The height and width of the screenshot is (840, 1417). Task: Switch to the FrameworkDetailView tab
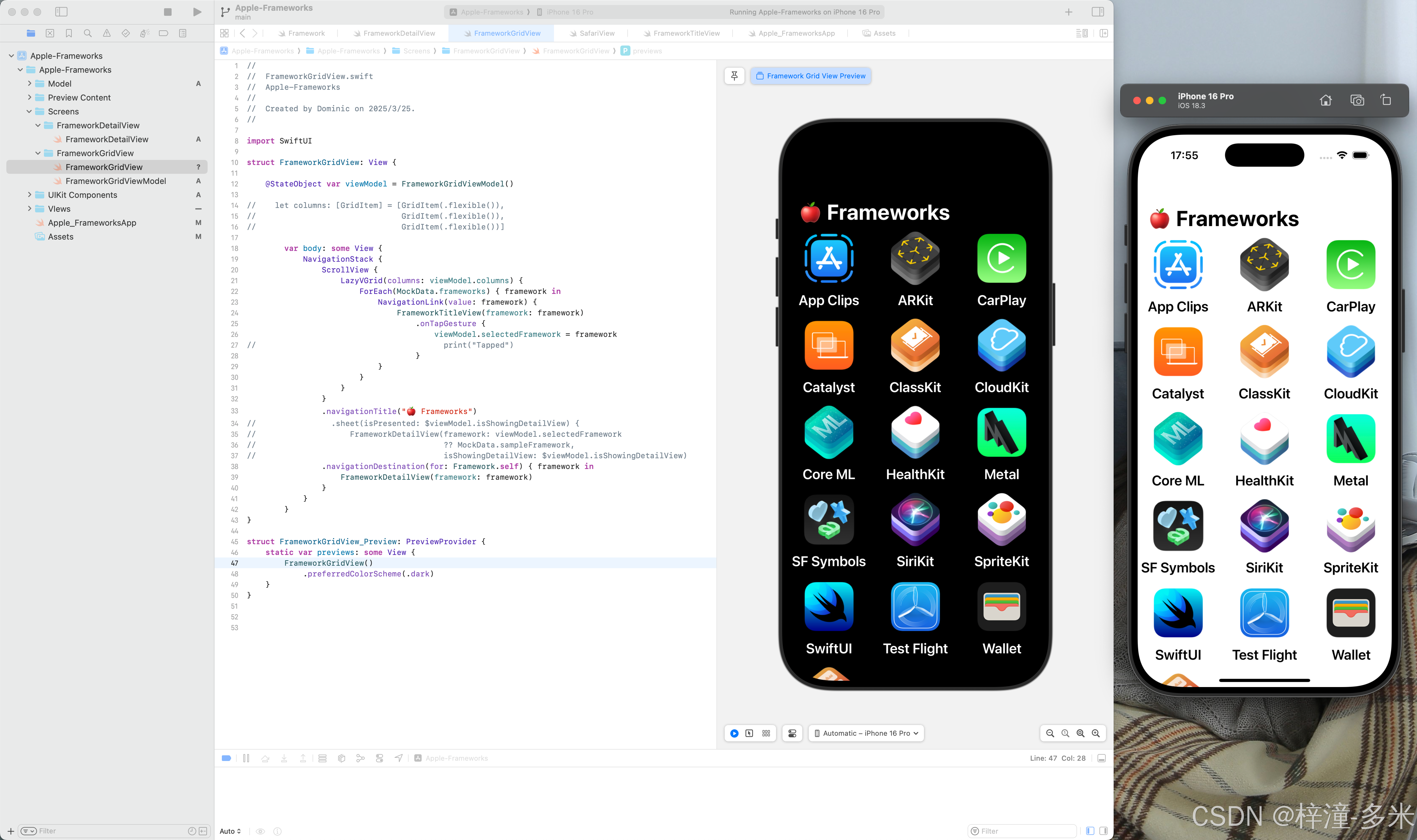[x=398, y=33]
